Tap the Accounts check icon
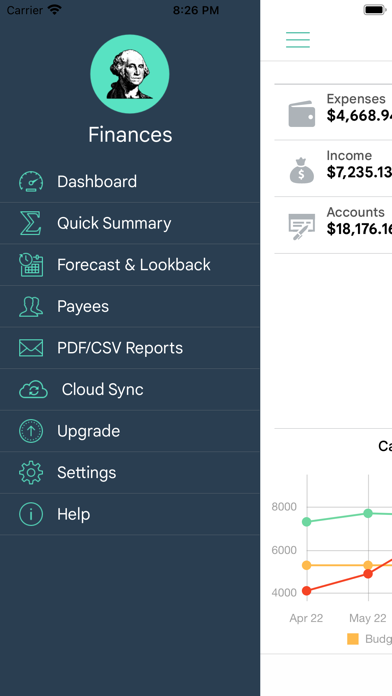The height and width of the screenshot is (696, 392). (302, 226)
